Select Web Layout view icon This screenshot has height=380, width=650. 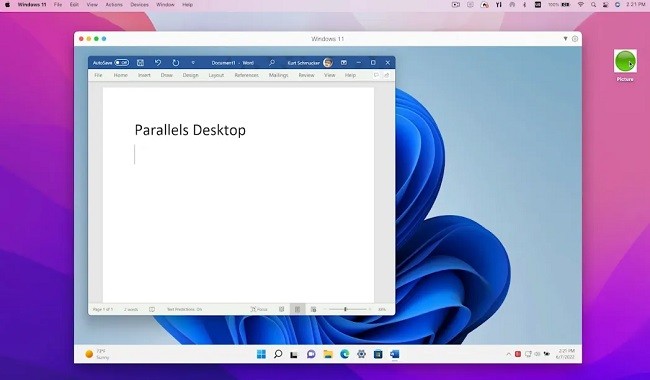[313, 309]
